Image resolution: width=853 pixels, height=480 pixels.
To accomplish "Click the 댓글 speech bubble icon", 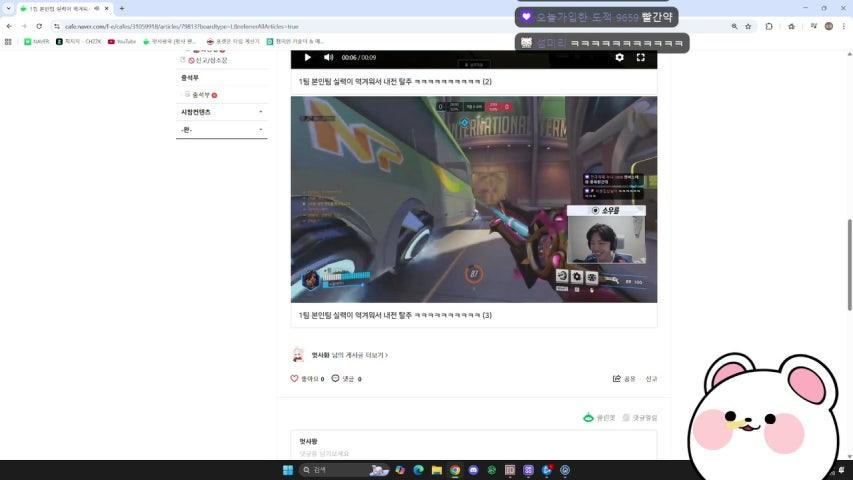I will 336,379.
